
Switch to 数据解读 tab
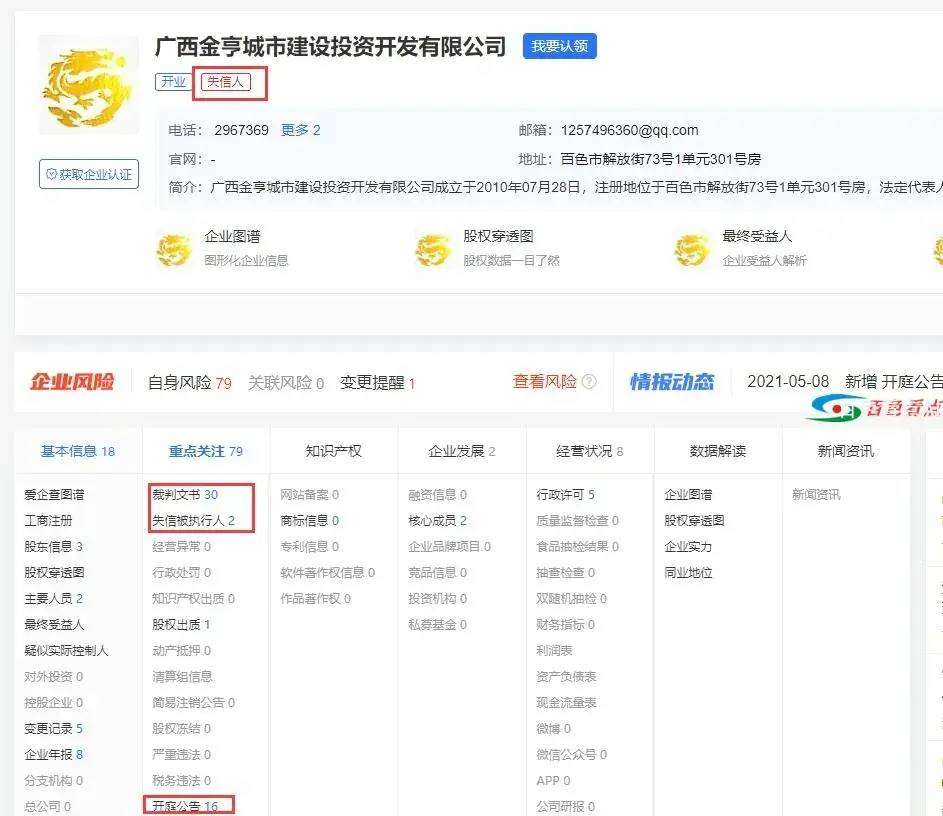click(718, 451)
